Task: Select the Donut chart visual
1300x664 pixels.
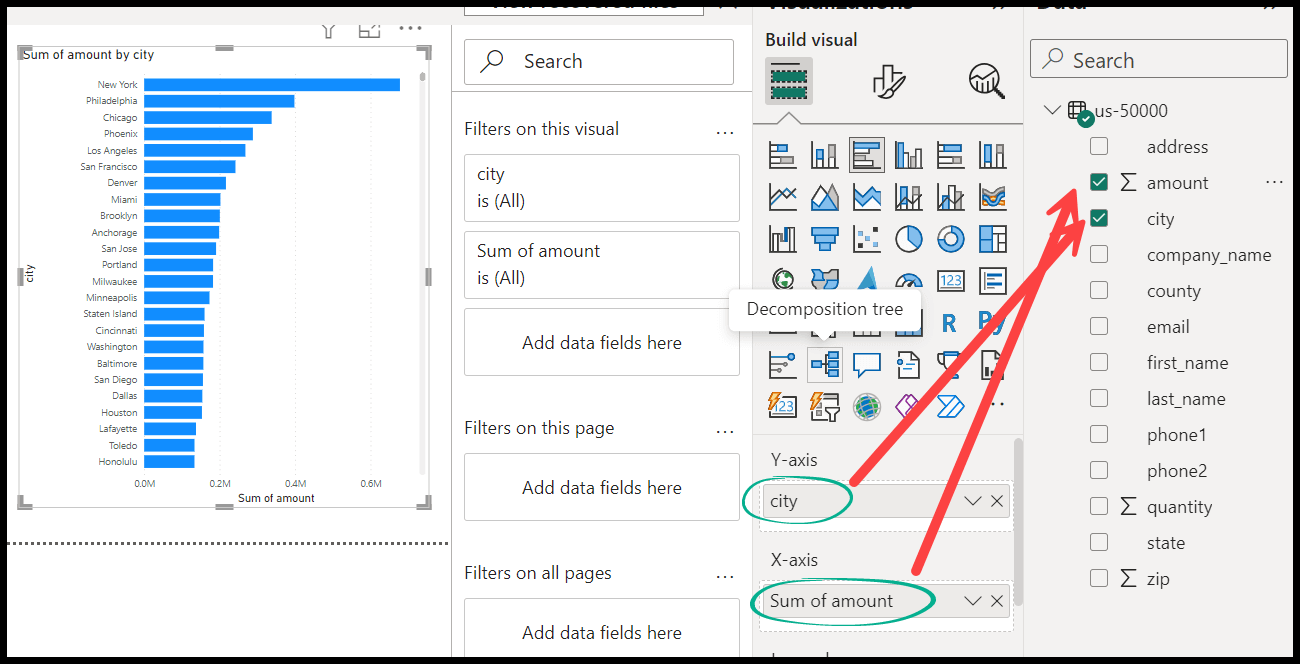Action: [x=951, y=239]
